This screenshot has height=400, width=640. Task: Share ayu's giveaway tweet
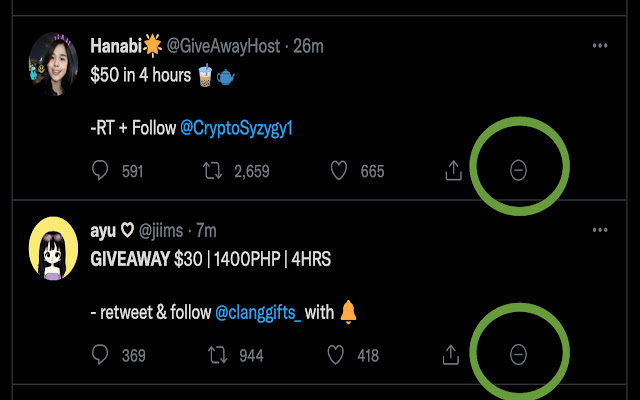click(452, 354)
